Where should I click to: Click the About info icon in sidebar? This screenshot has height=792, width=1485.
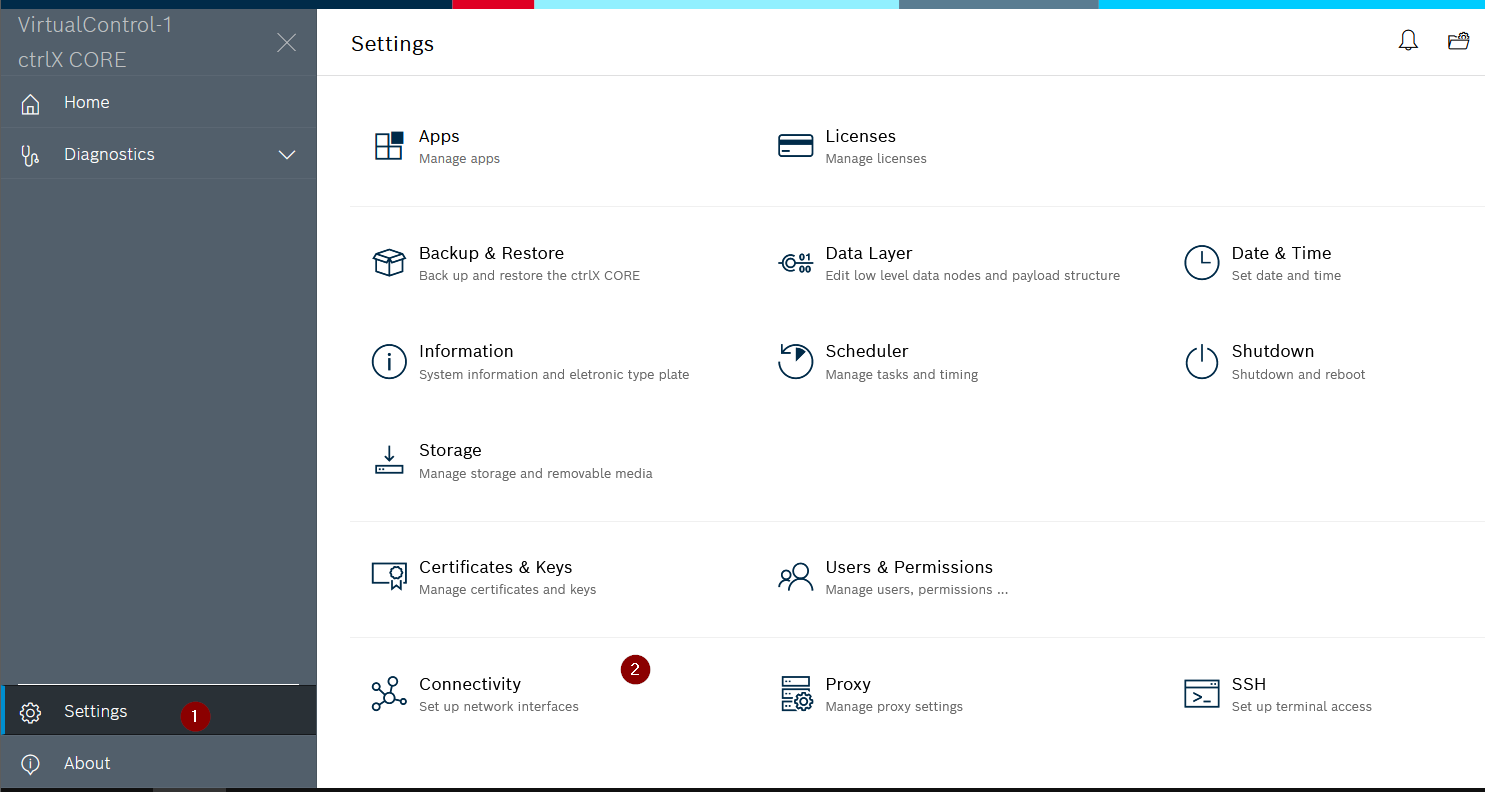[x=31, y=764]
